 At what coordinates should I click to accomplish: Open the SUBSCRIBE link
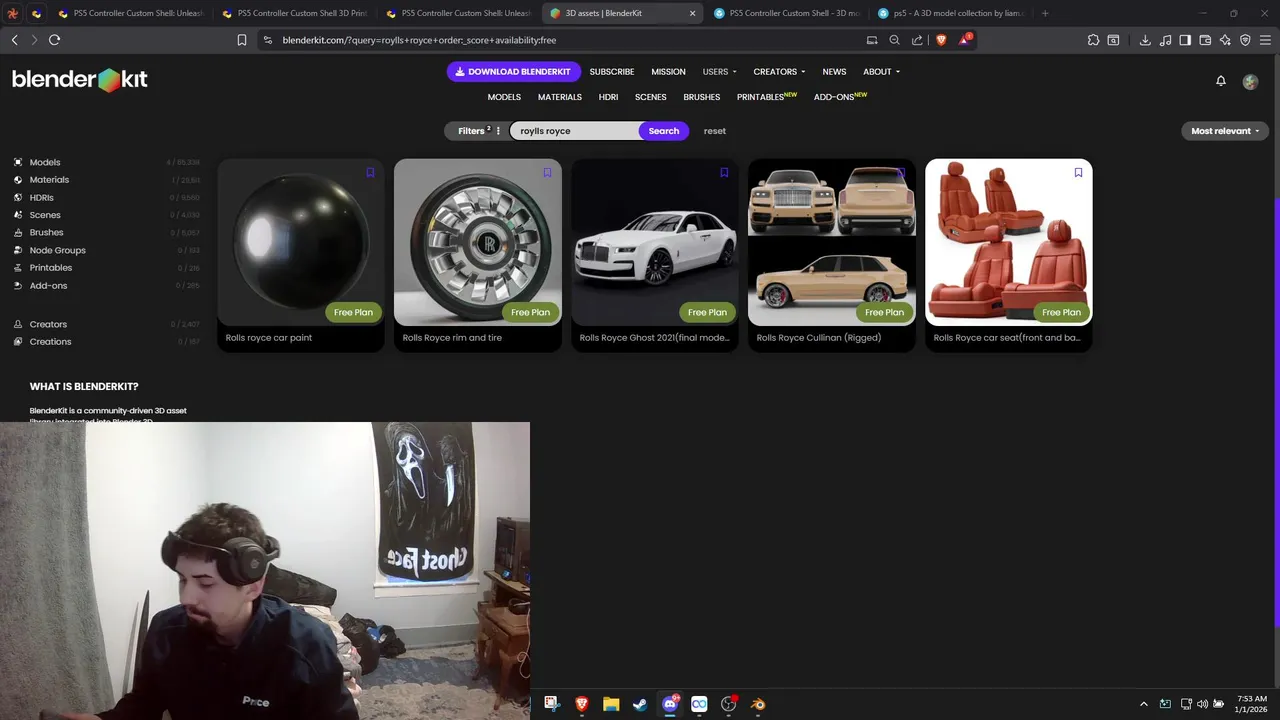pos(612,72)
